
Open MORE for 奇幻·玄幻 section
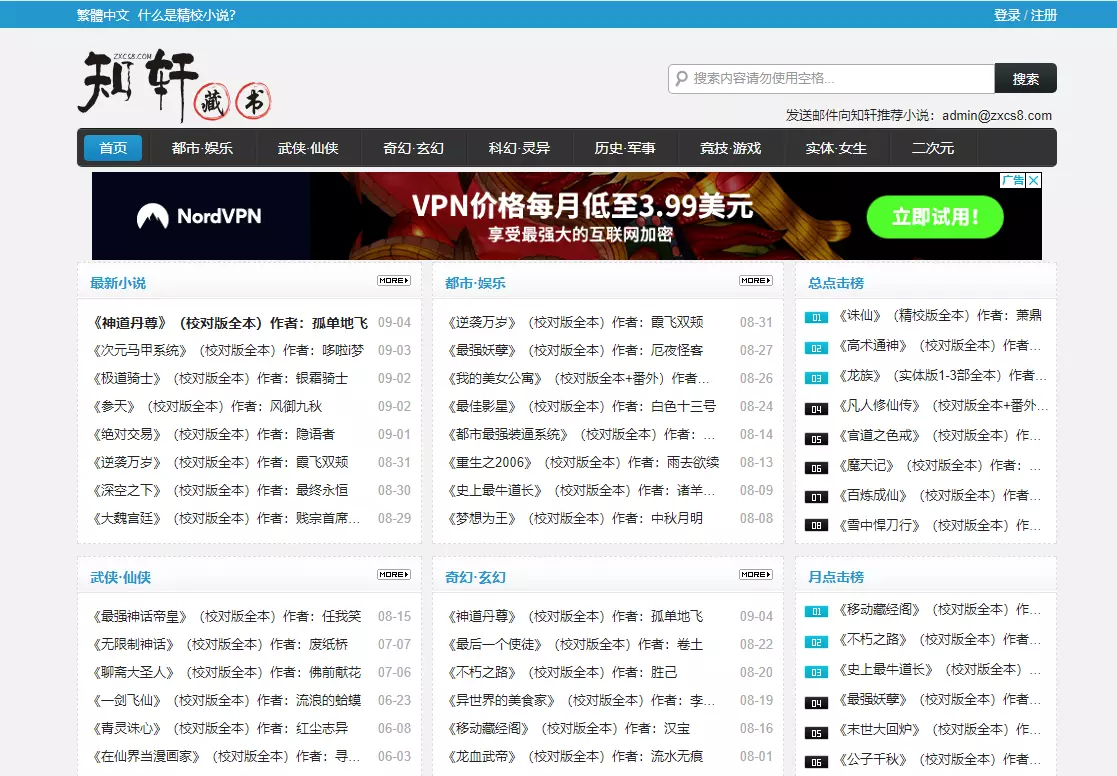click(756, 574)
